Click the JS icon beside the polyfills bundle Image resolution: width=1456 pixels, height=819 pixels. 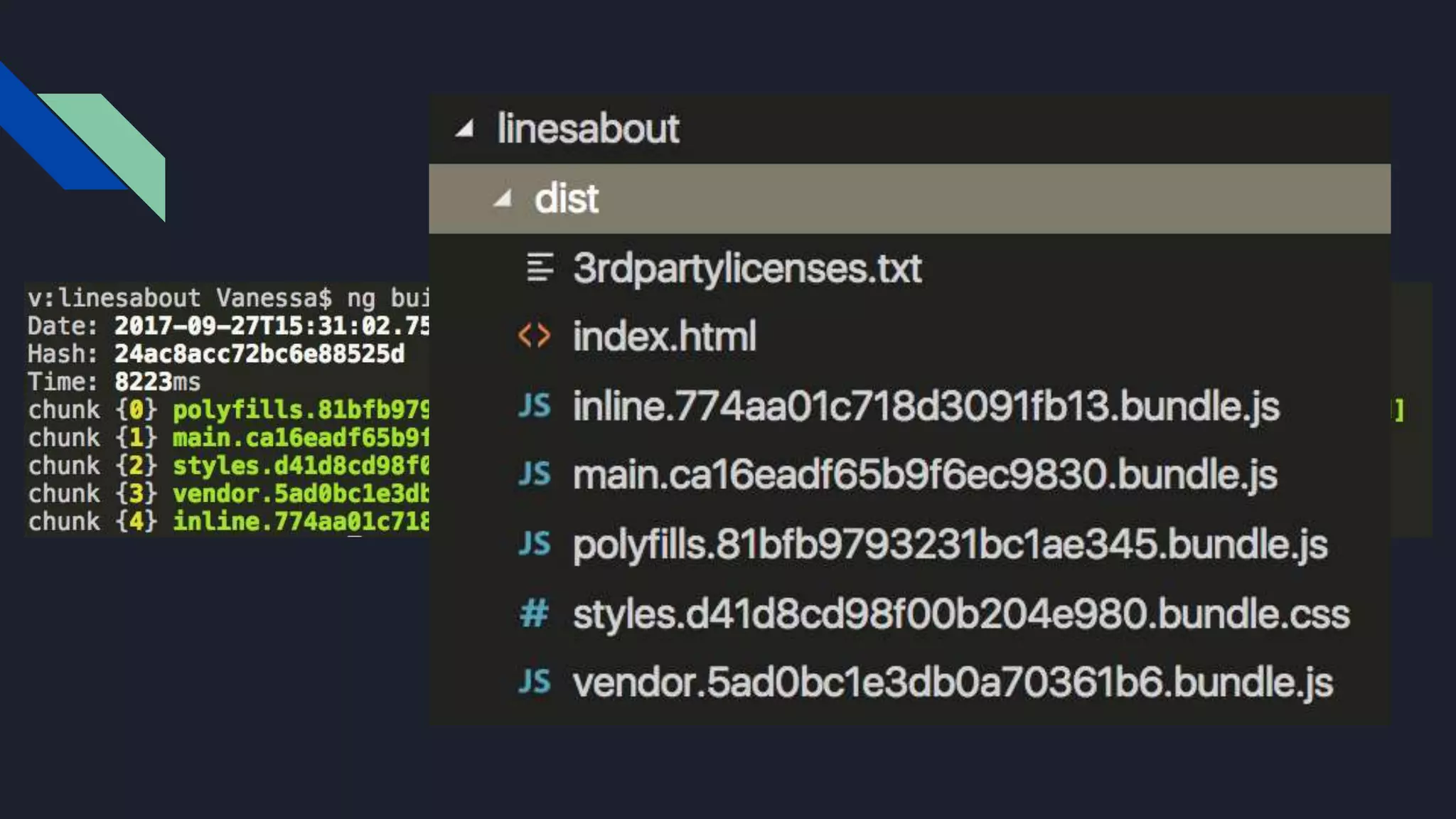pyautogui.click(x=535, y=544)
